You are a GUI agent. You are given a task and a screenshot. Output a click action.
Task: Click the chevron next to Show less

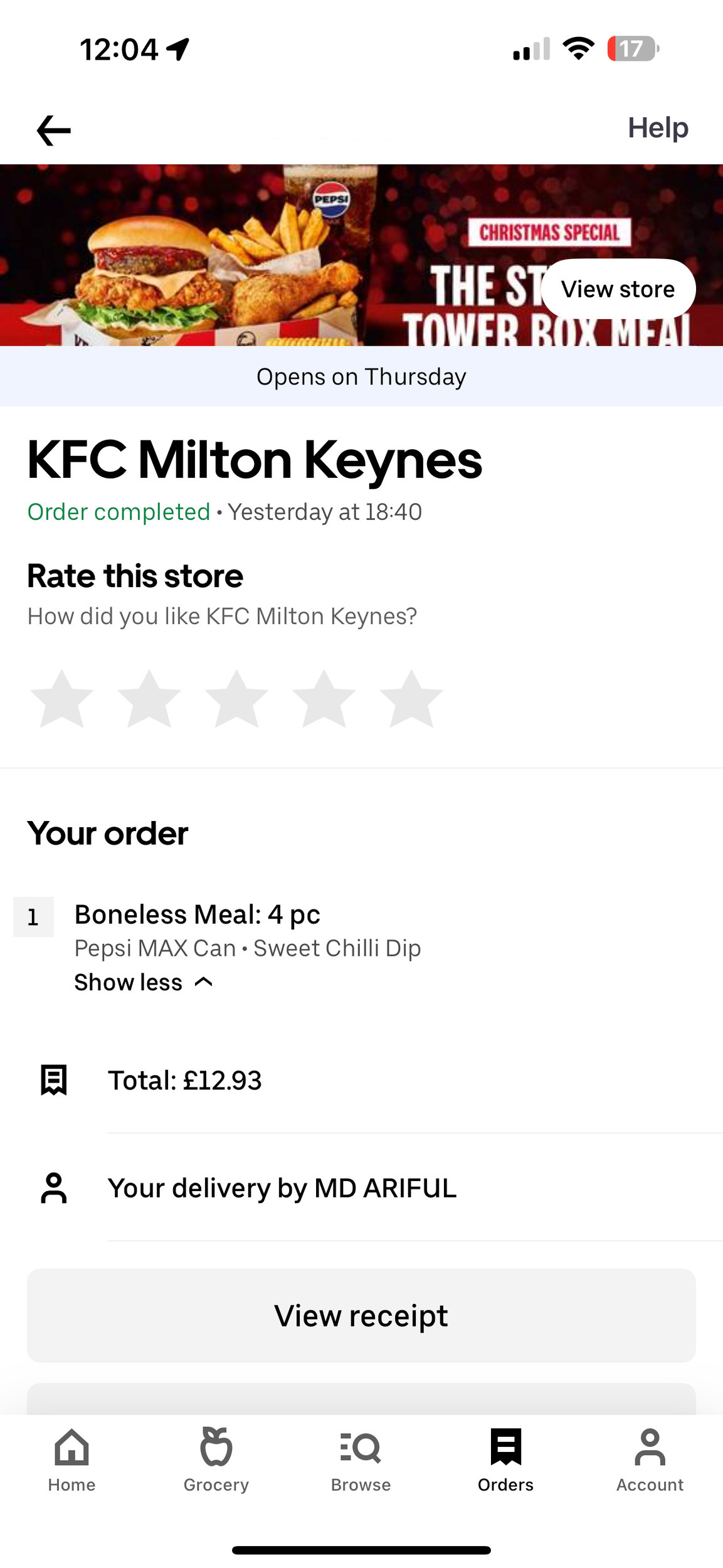tap(204, 982)
